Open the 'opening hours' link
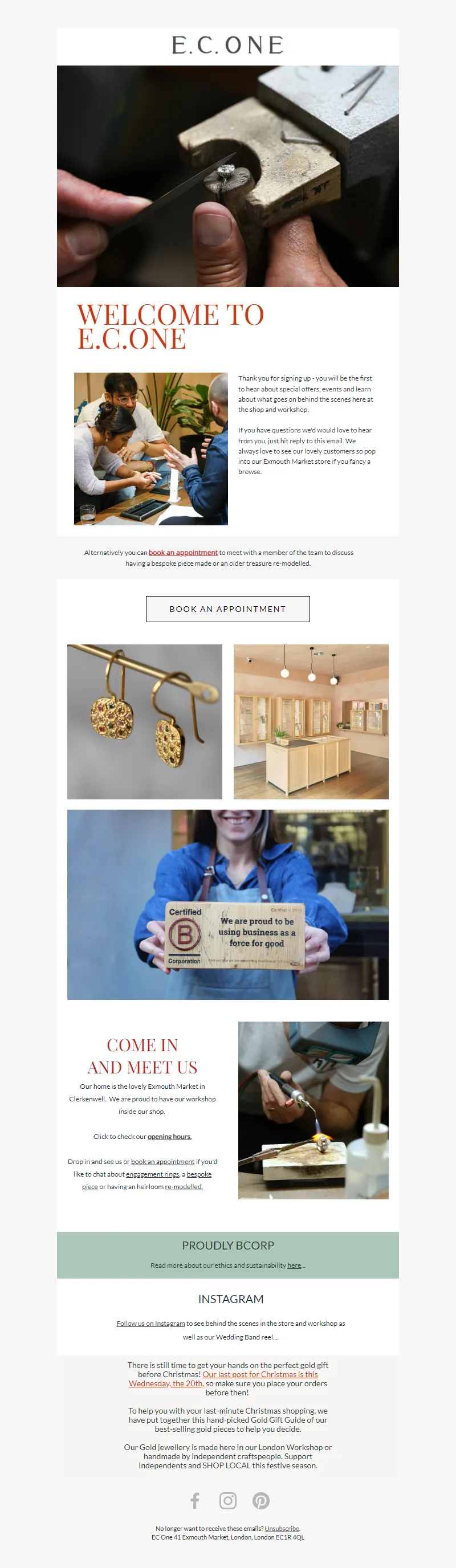This screenshot has width=456, height=1568. coord(170,1137)
